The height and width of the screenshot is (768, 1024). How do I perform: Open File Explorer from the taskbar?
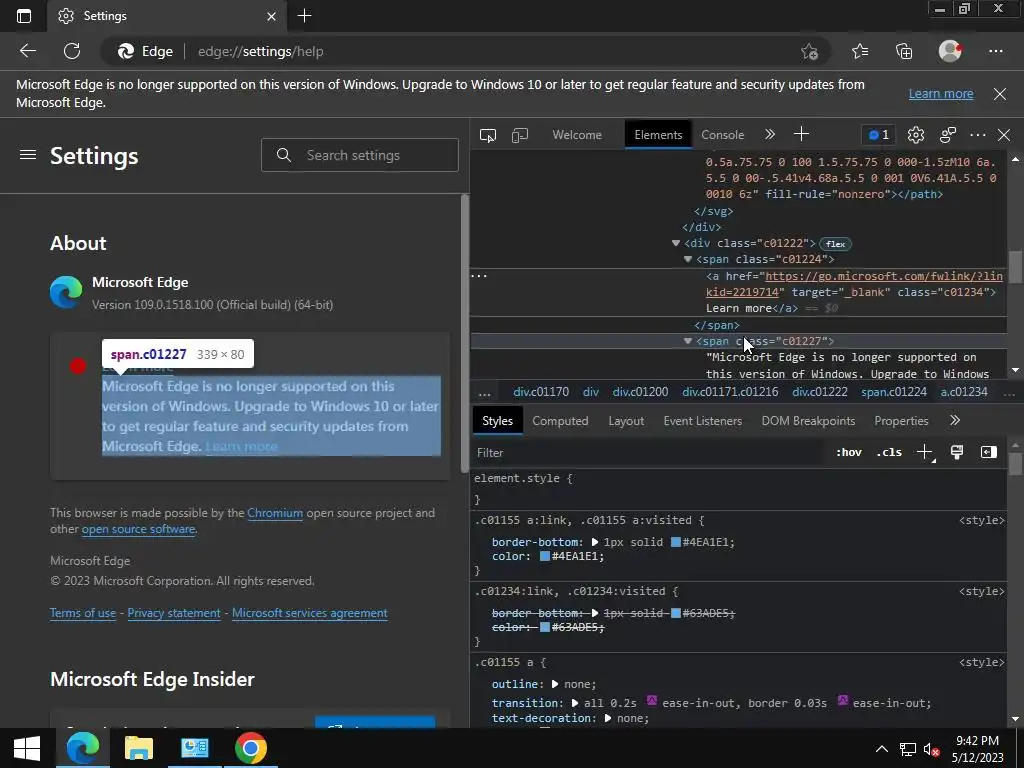point(138,748)
